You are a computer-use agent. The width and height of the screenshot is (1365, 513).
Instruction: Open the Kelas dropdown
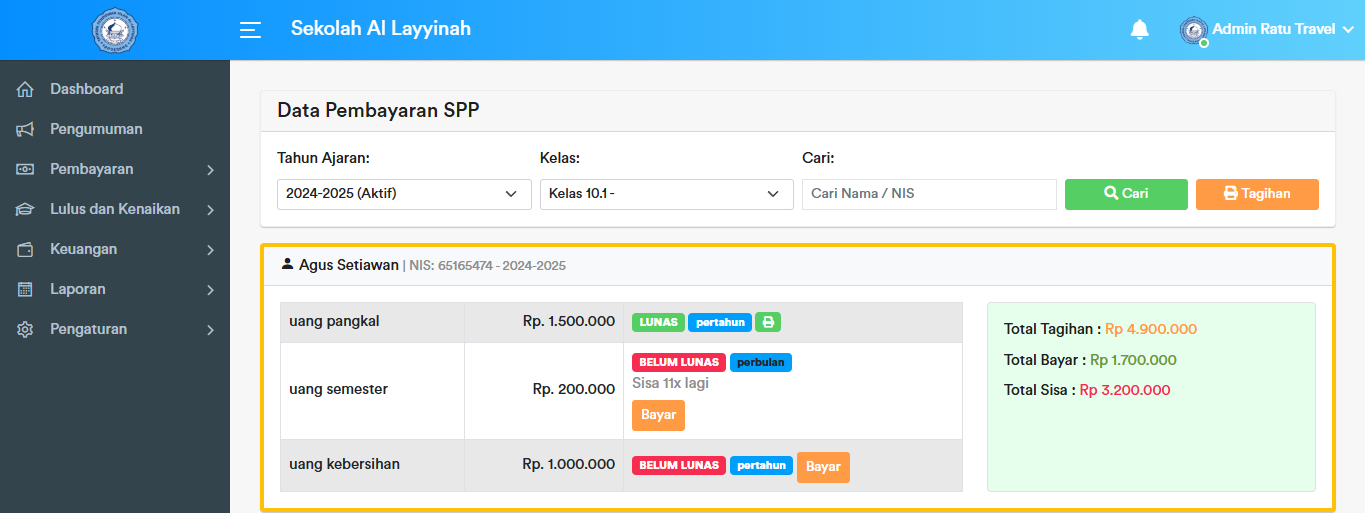pyautogui.click(x=666, y=194)
